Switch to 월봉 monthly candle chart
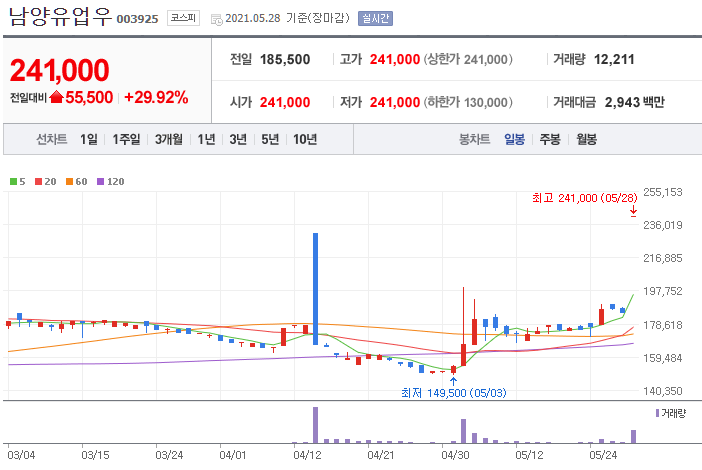 tap(586, 139)
